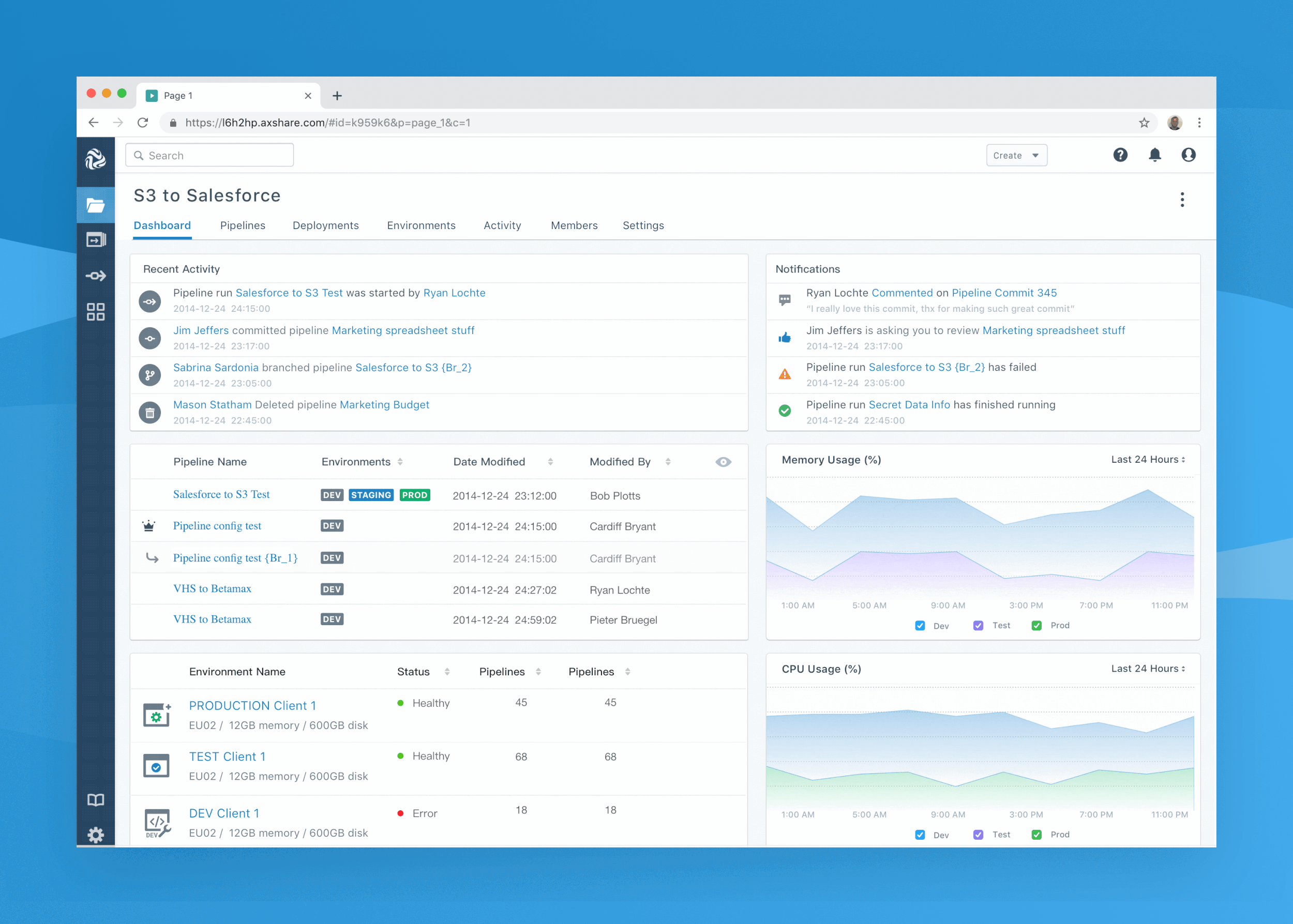Open the PRODUCTION Client 1 environment link
The height and width of the screenshot is (924, 1293).
[252, 705]
